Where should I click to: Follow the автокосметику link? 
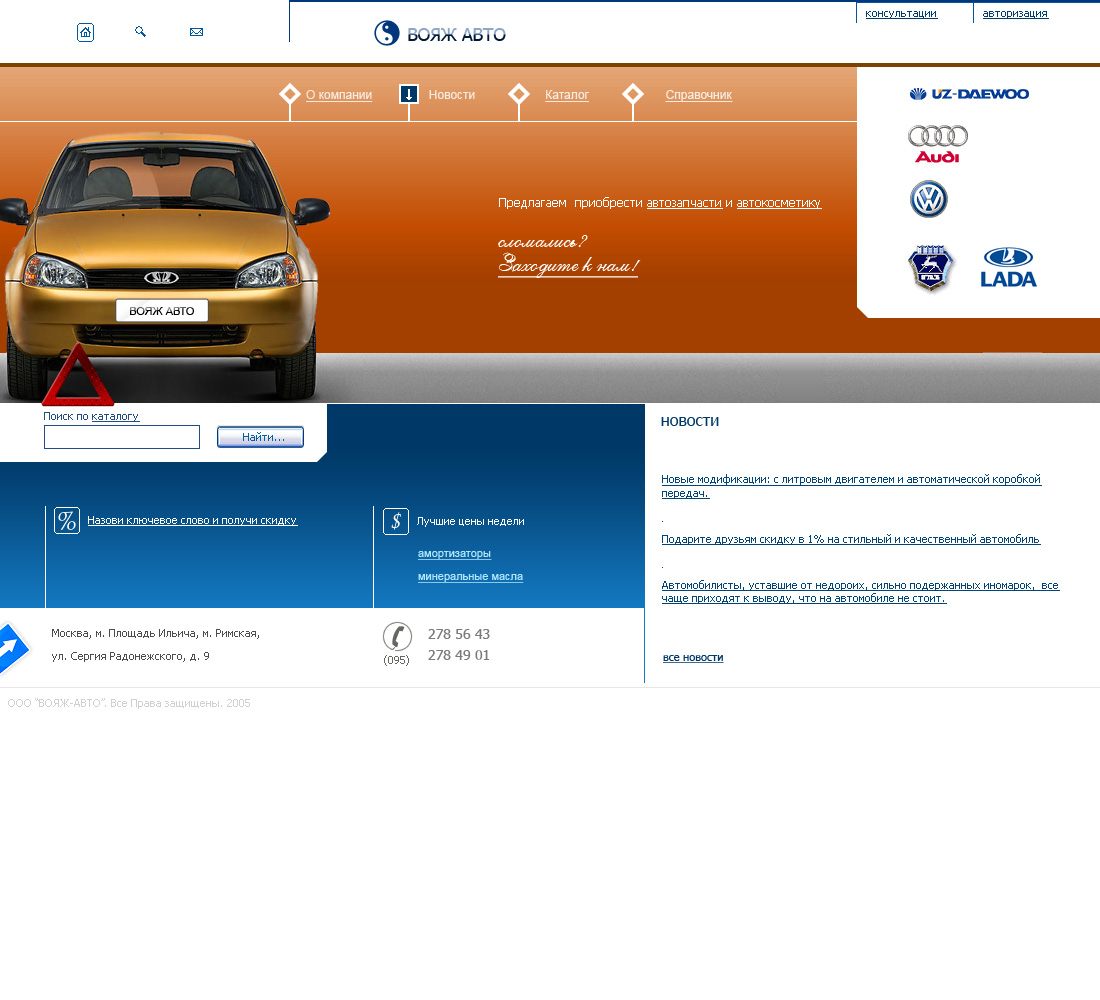(779, 203)
